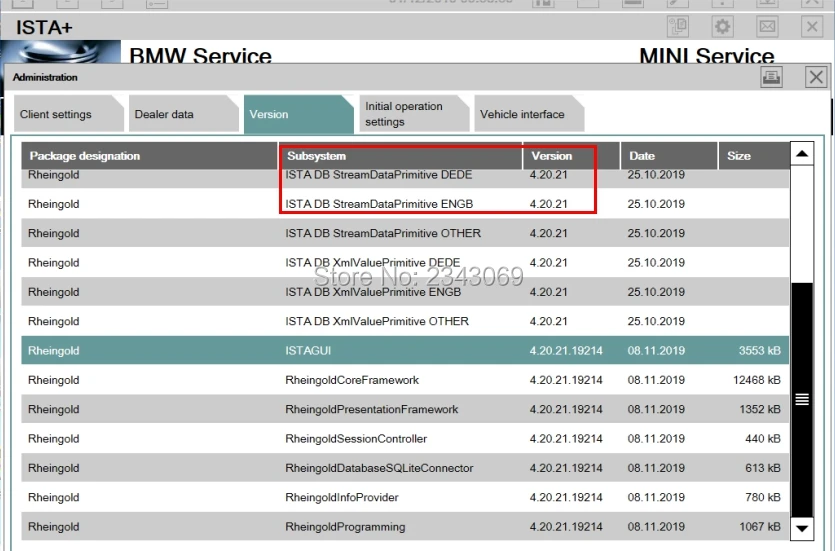Select the RheingoldDatabaseSQLiteConnector entry
This screenshot has height=551, width=835.
point(379,468)
